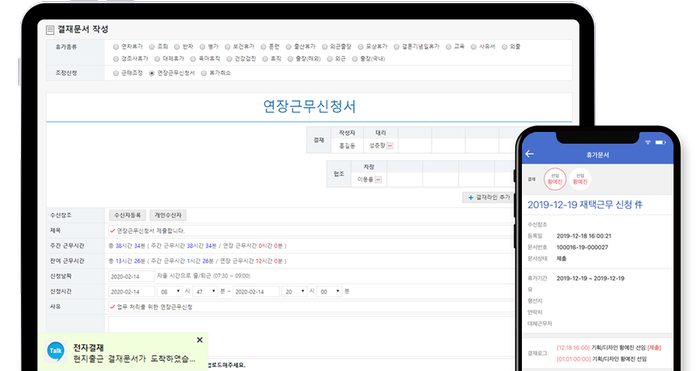Choose 휴가취소 under 조정신청
This screenshot has height=371, width=700.
(x=204, y=73)
